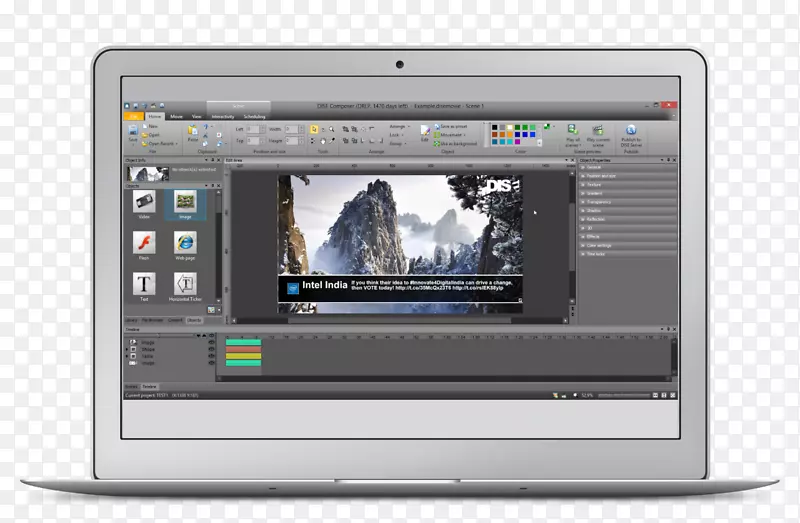The width and height of the screenshot is (800, 523).
Task: Adjust the zoom slider in status bar
Action: (x=623, y=395)
